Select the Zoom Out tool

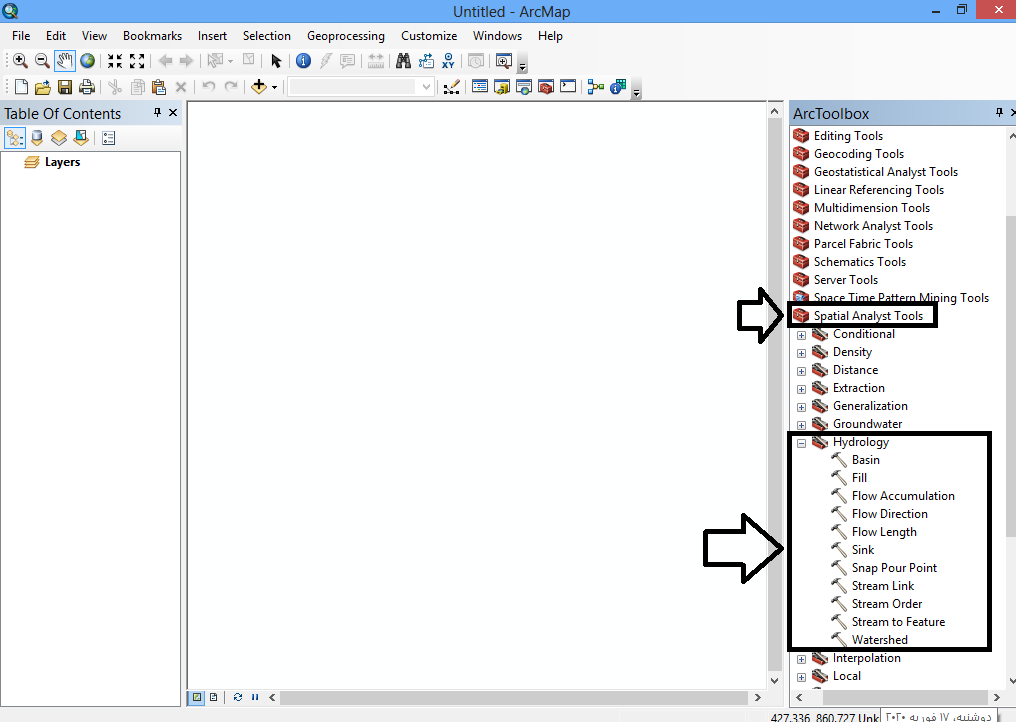click(42, 61)
